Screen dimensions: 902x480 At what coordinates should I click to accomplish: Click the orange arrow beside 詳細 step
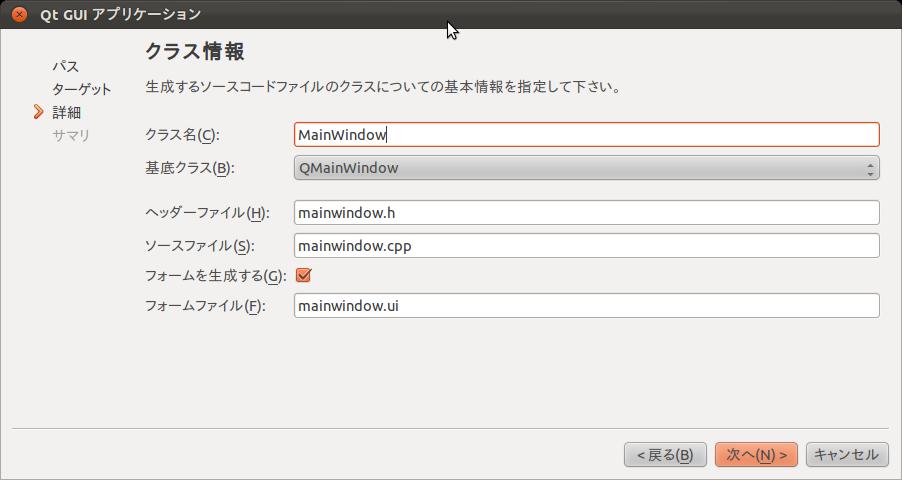tap(39, 112)
